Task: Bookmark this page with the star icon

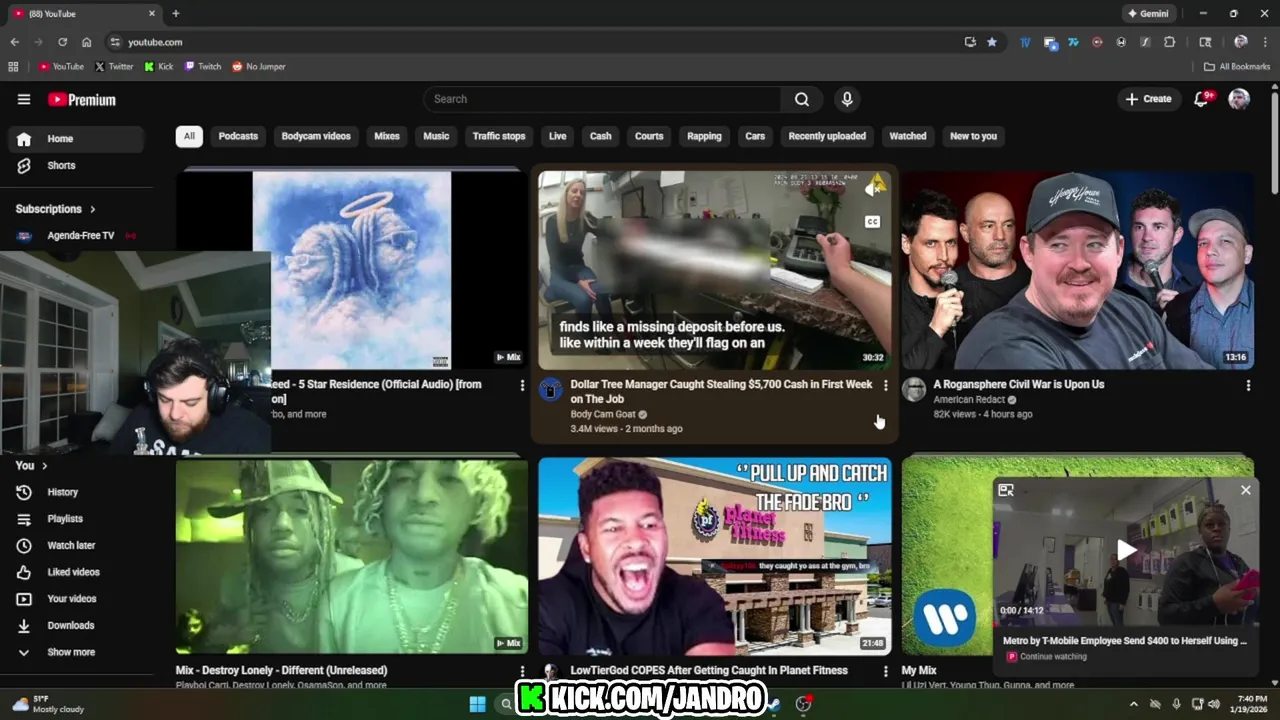Action: pyautogui.click(x=992, y=42)
